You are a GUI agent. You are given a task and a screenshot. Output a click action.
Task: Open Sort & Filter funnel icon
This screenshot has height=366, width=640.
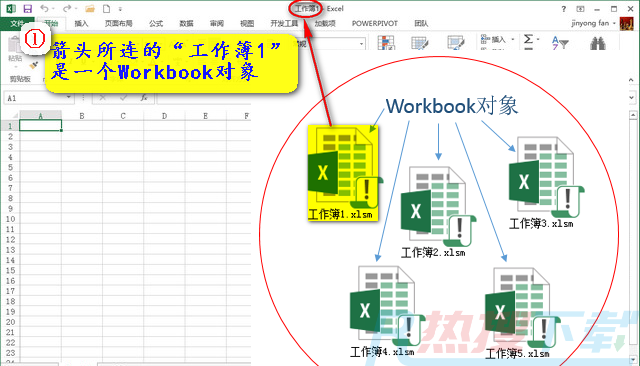[560, 42]
